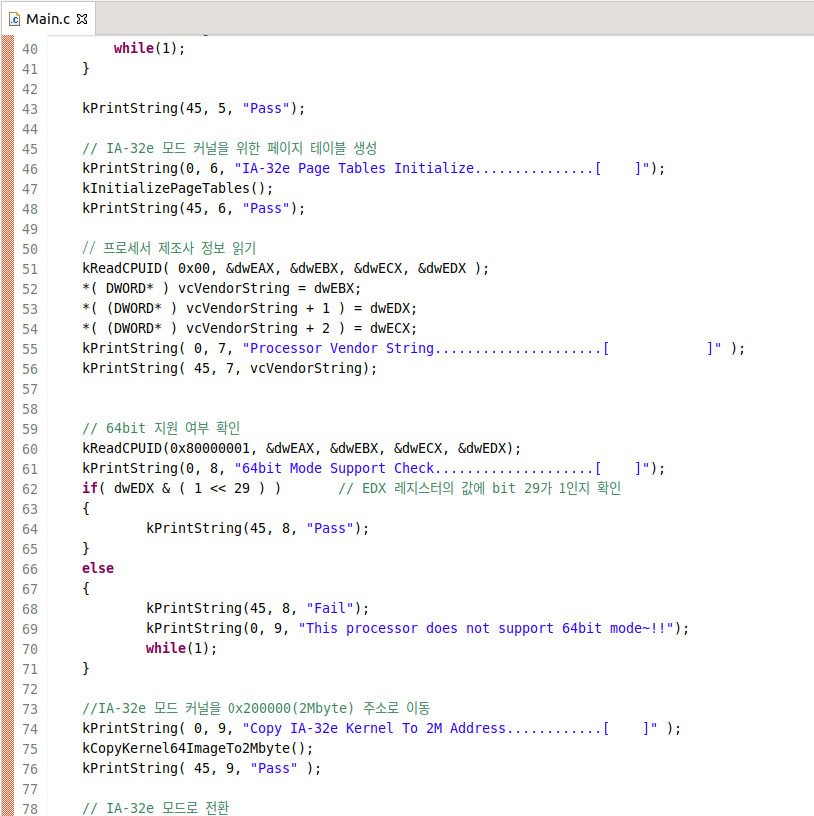Click the comment about 0x200000(2Mbyte)
This screenshot has height=816, width=814.
[256, 708]
